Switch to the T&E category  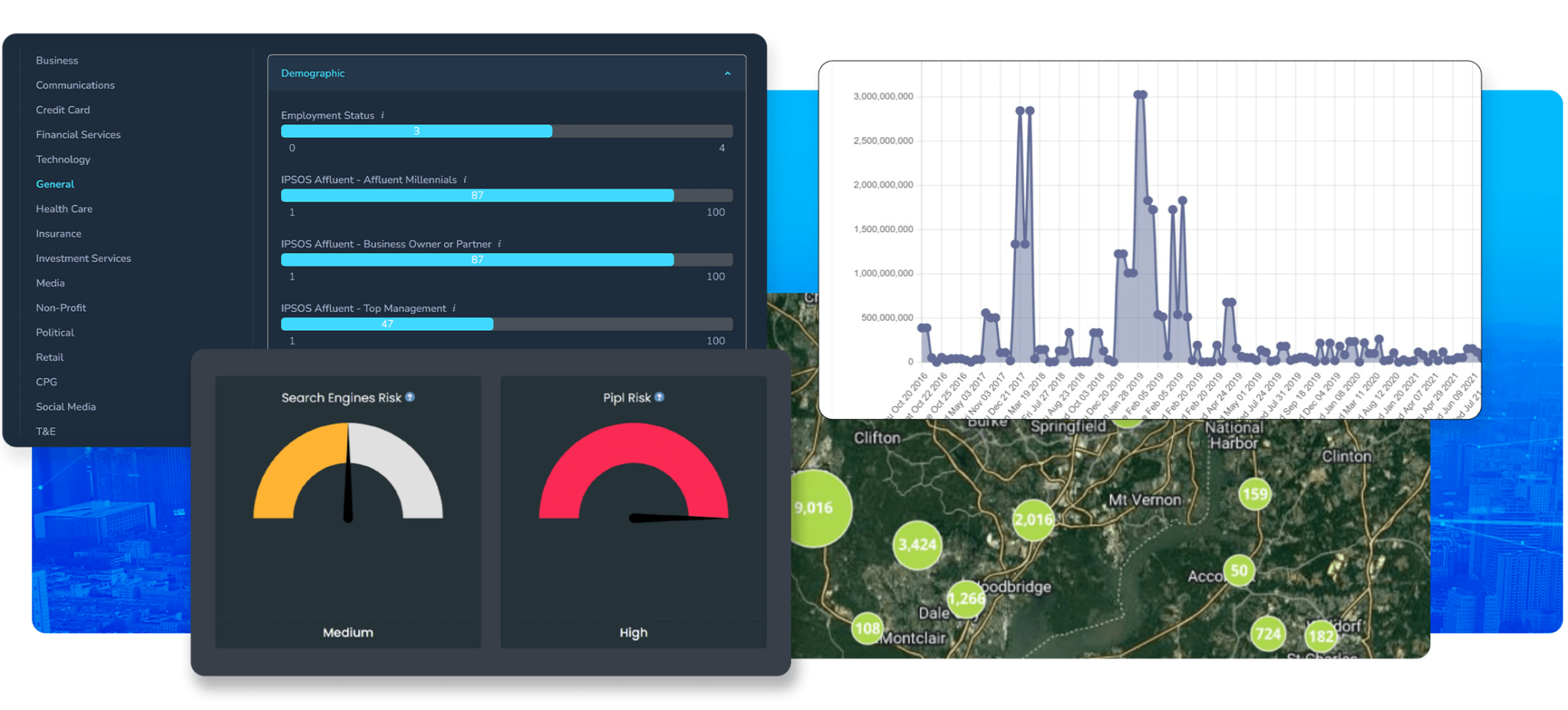tap(45, 431)
